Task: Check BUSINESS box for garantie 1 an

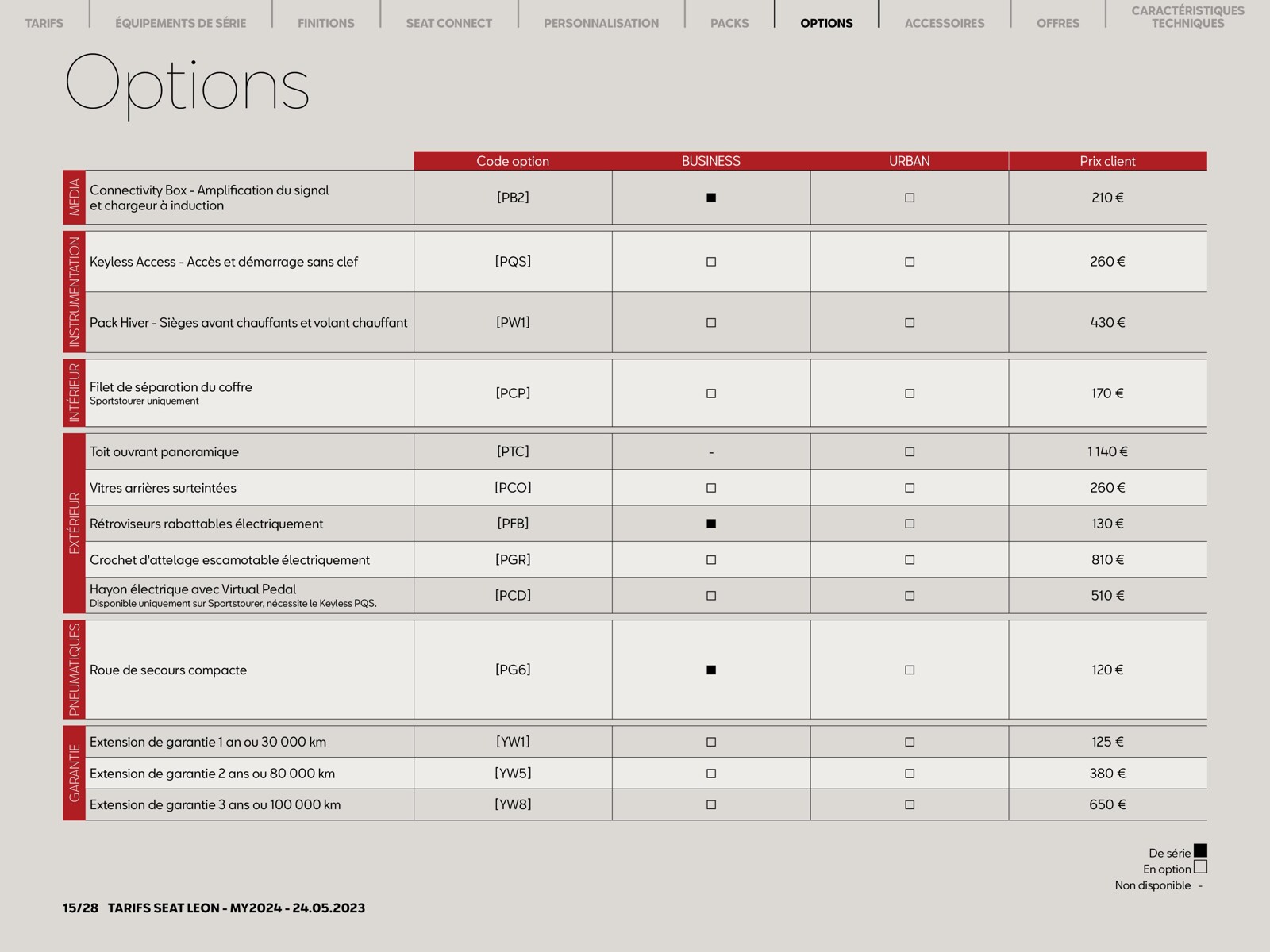Action: pyautogui.click(x=711, y=743)
